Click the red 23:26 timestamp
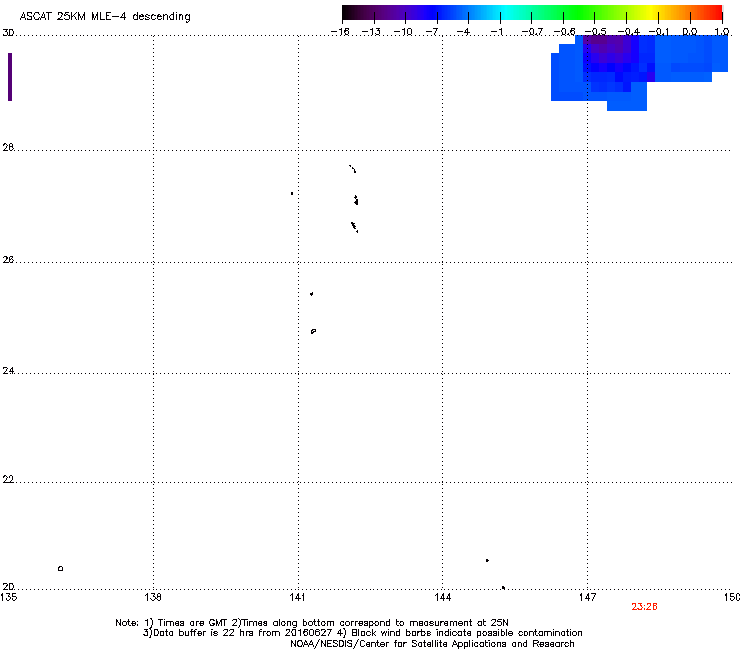 (x=644, y=607)
